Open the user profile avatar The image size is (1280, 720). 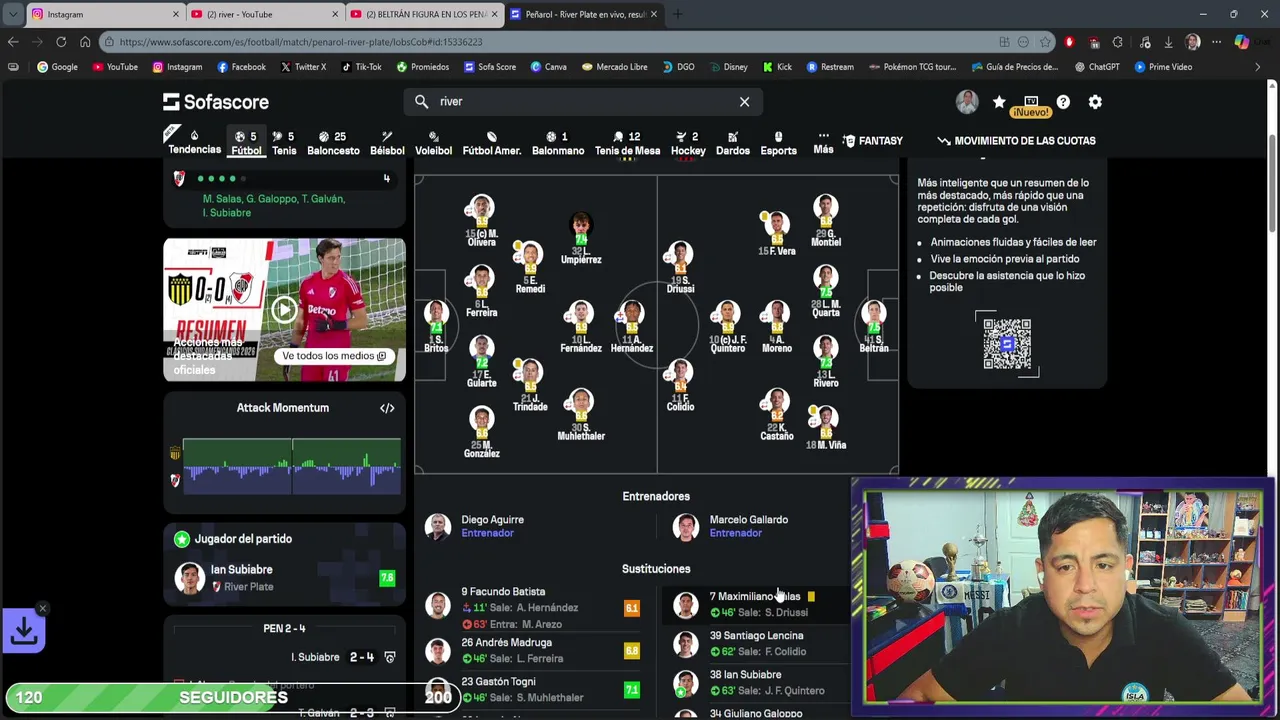click(x=966, y=102)
